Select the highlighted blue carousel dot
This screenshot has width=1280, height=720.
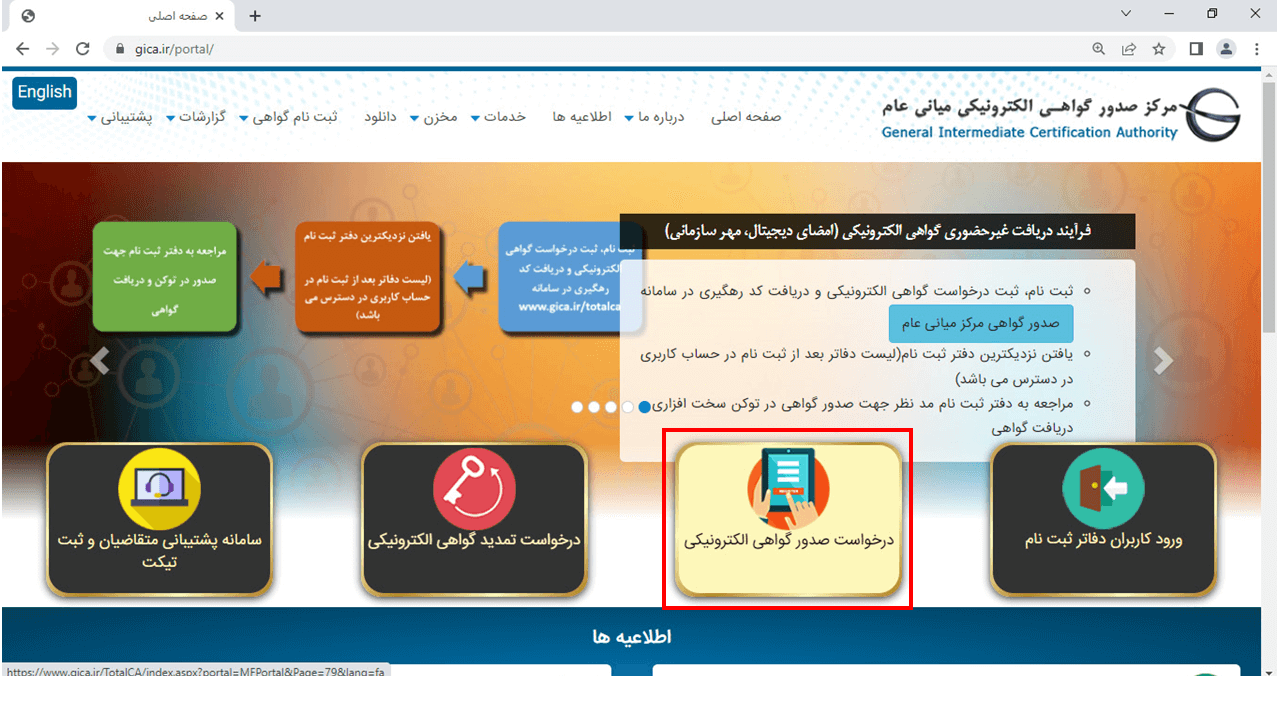coord(645,407)
